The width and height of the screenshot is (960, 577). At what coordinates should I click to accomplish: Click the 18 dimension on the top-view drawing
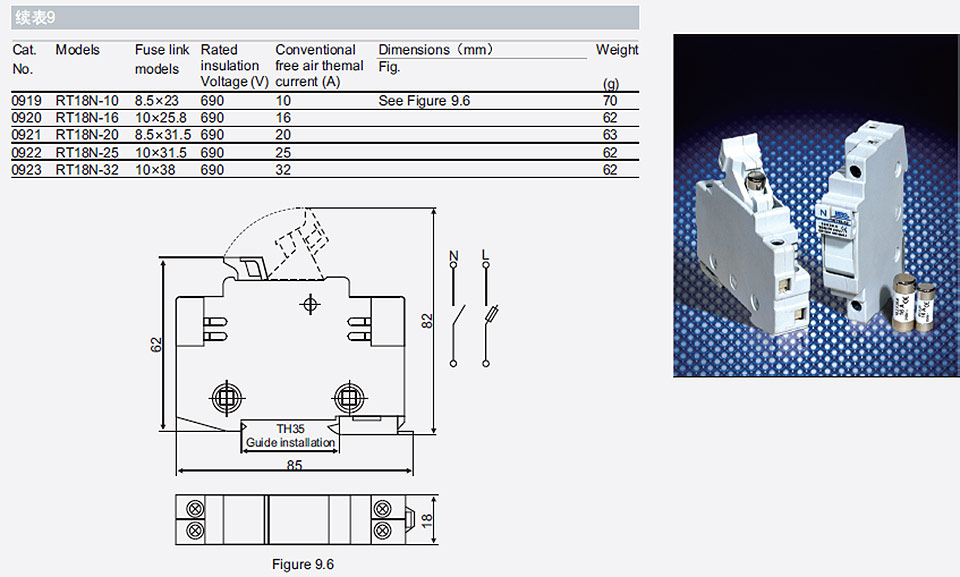pyautogui.click(x=427, y=521)
